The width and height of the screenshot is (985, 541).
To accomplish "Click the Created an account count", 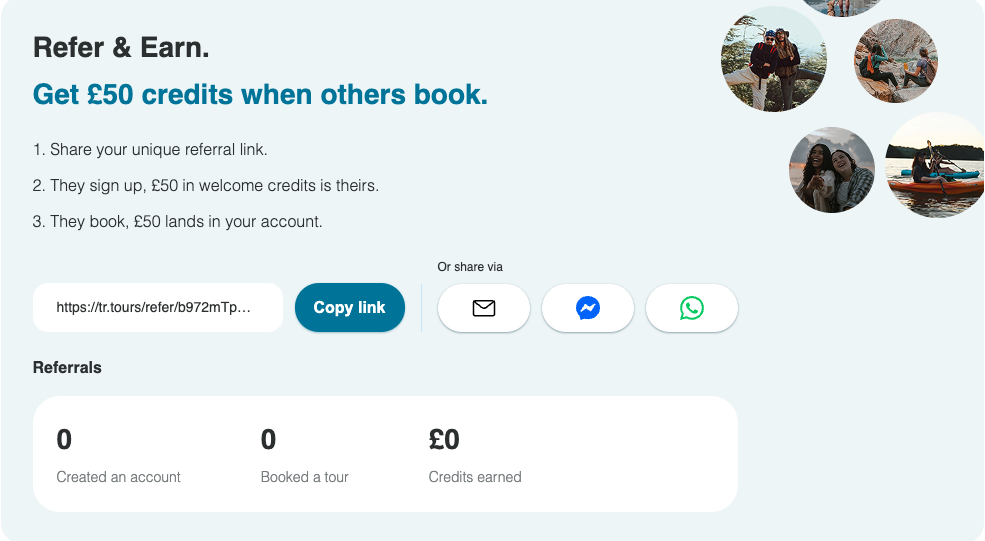I will tap(64, 440).
